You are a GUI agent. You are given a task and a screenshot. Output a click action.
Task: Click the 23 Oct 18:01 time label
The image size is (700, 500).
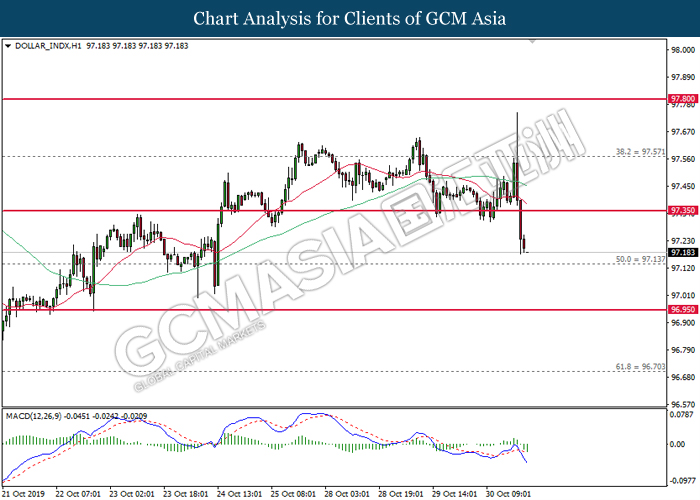[x=186, y=494]
